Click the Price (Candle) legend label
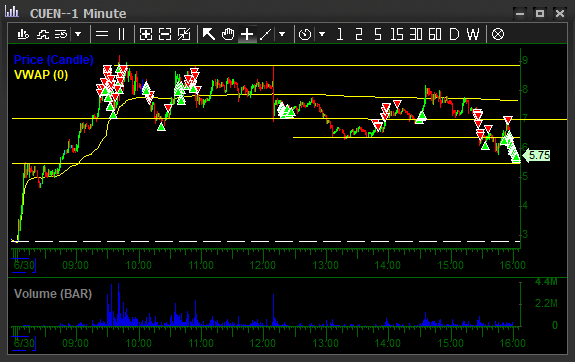This screenshot has width=575, height=362. [54, 59]
